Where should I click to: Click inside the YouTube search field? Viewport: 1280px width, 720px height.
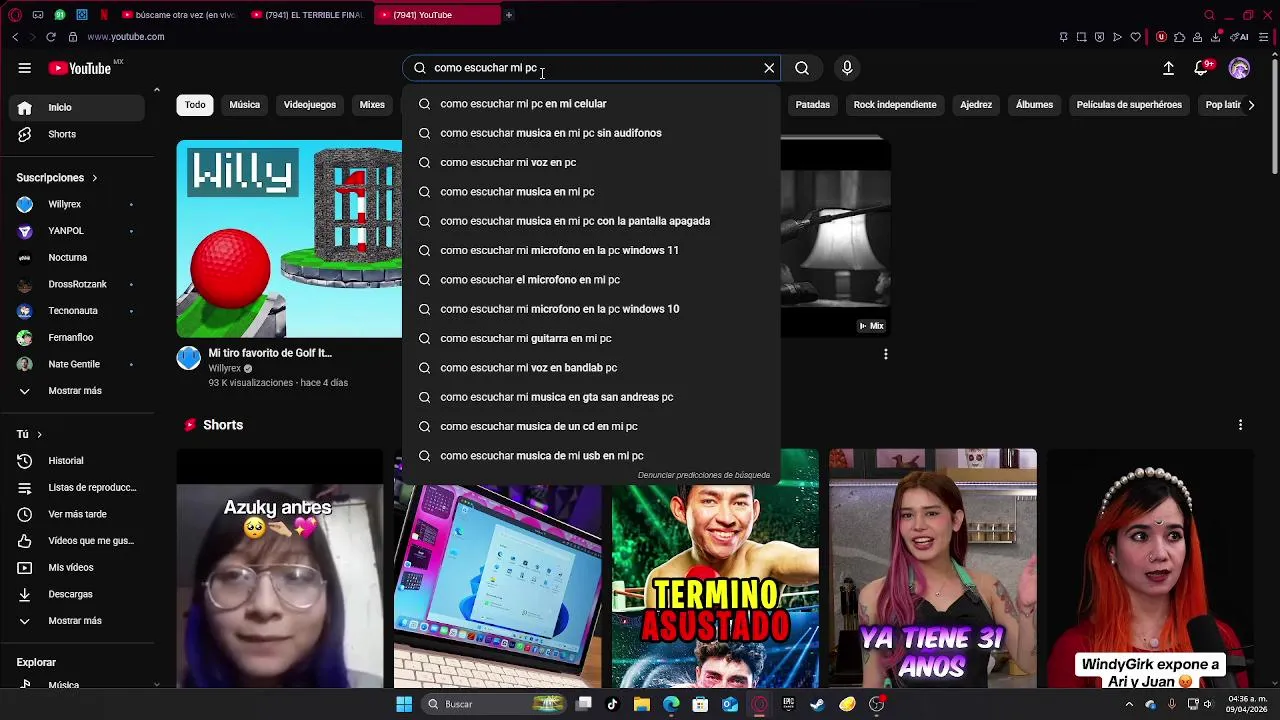tap(592, 68)
